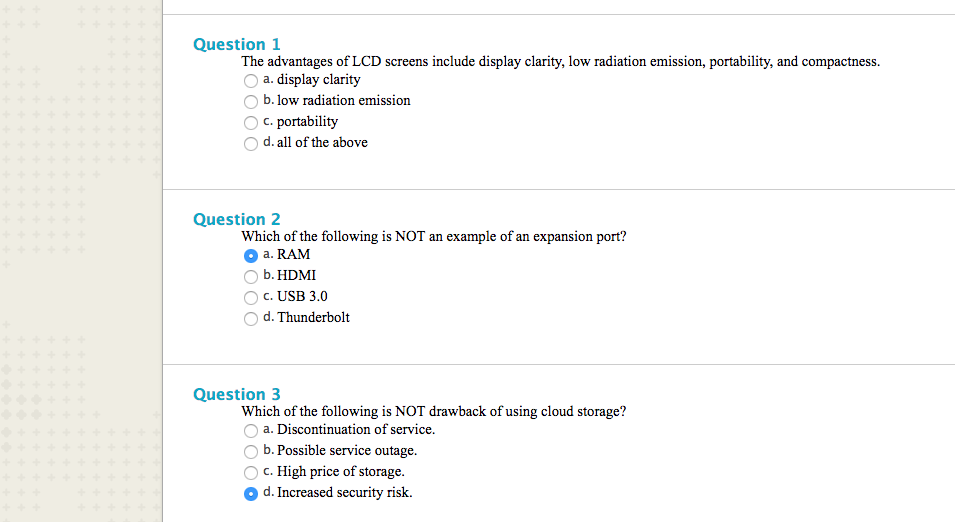Click the 'all of the above' label text
The width and height of the screenshot is (955, 522).
click(322, 142)
